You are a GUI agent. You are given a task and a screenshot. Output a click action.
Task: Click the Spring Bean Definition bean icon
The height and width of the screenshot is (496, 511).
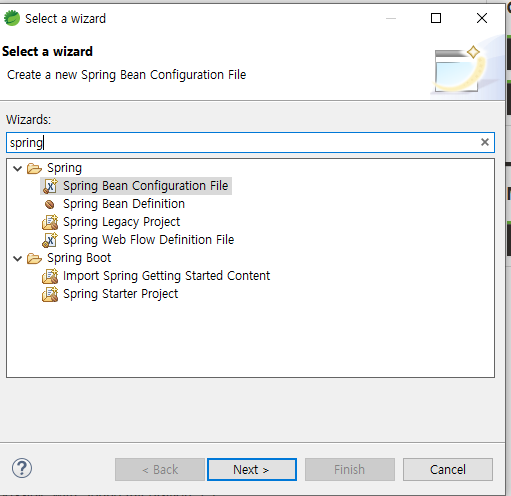click(50, 204)
